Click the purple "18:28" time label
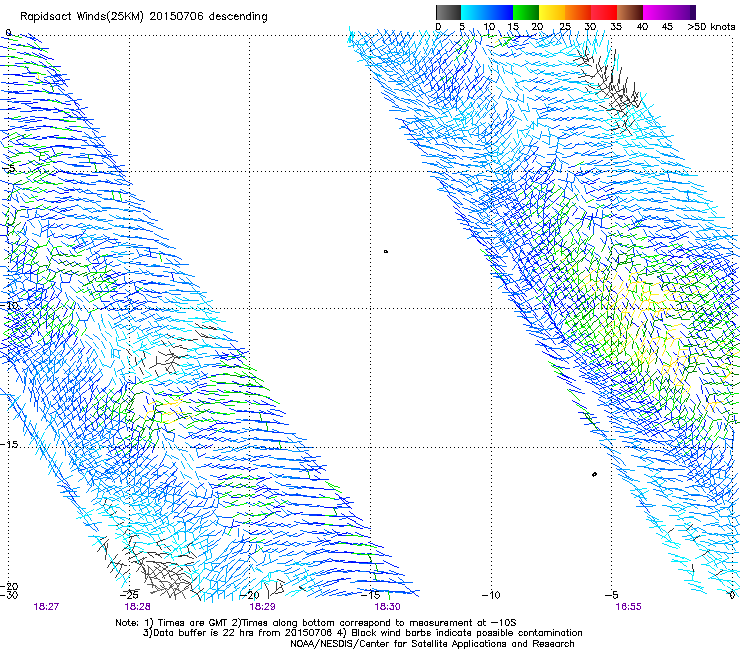This screenshot has height=650, width=740. click(x=137, y=607)
